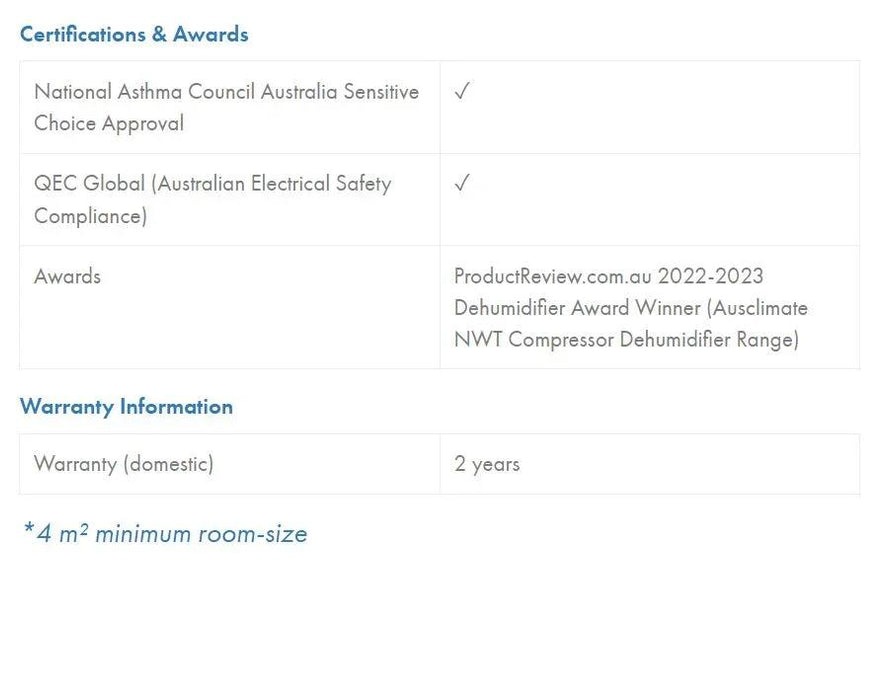
Task: Click the 'Awards' row label
Action: click(x=67, y=276)
